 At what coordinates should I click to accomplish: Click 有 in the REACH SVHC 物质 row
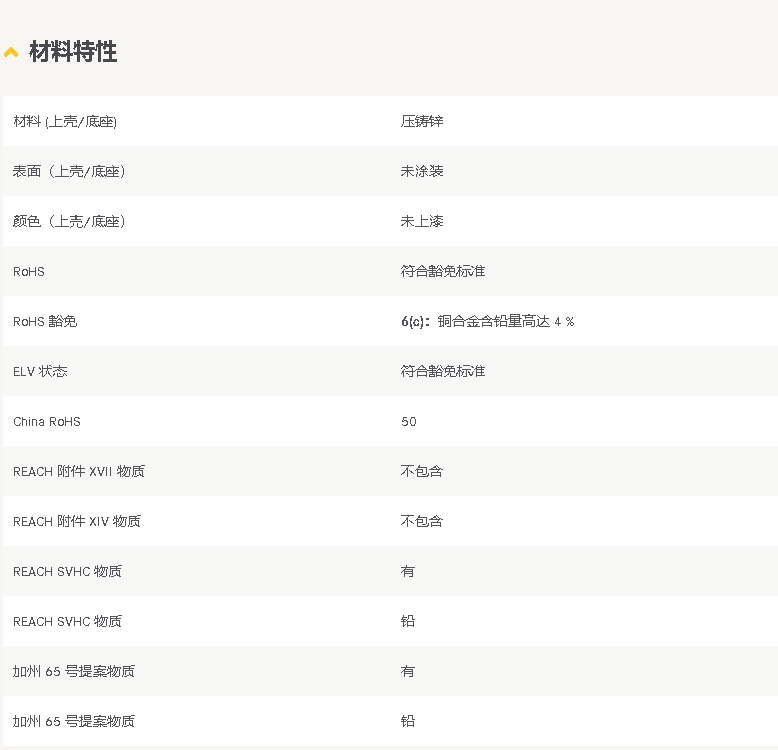[x=408, y=571]
